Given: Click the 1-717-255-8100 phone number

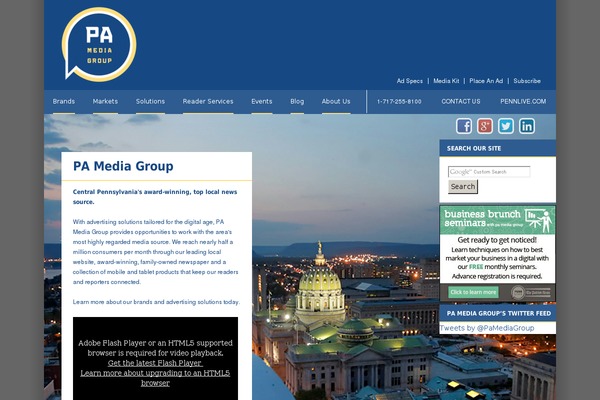Looking at the screenshot, I should pyautogui.click(x=399, y=101).
